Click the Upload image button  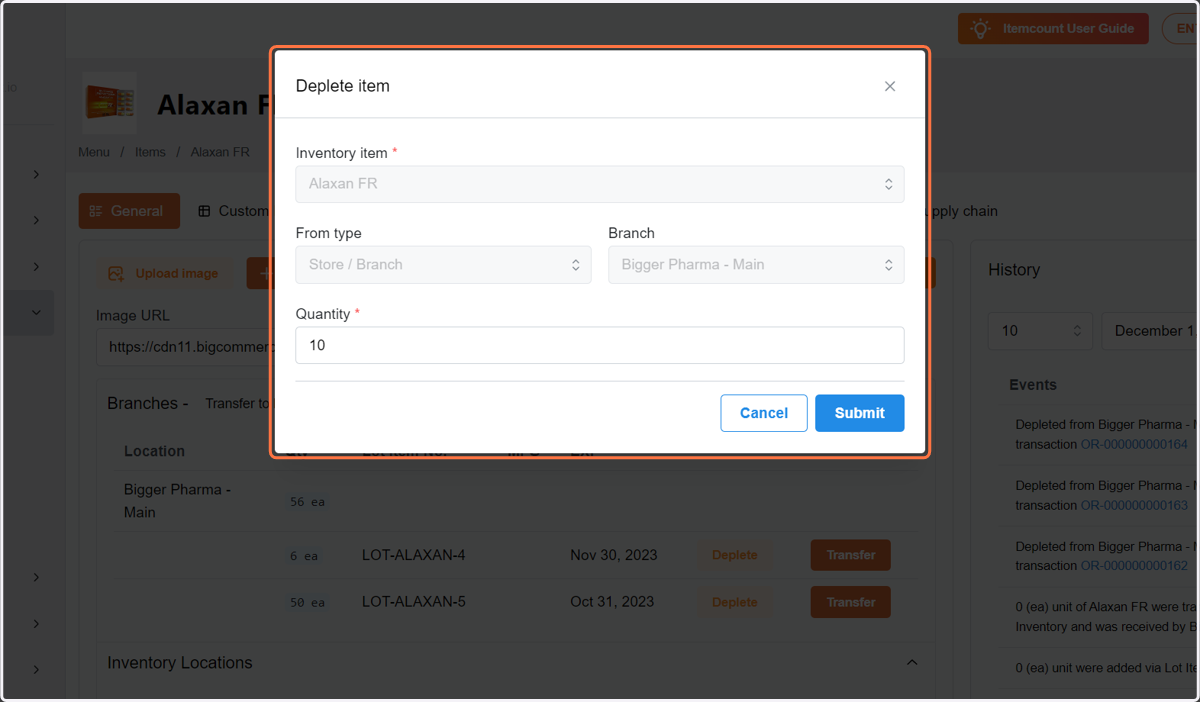click(x=163, y=273)
